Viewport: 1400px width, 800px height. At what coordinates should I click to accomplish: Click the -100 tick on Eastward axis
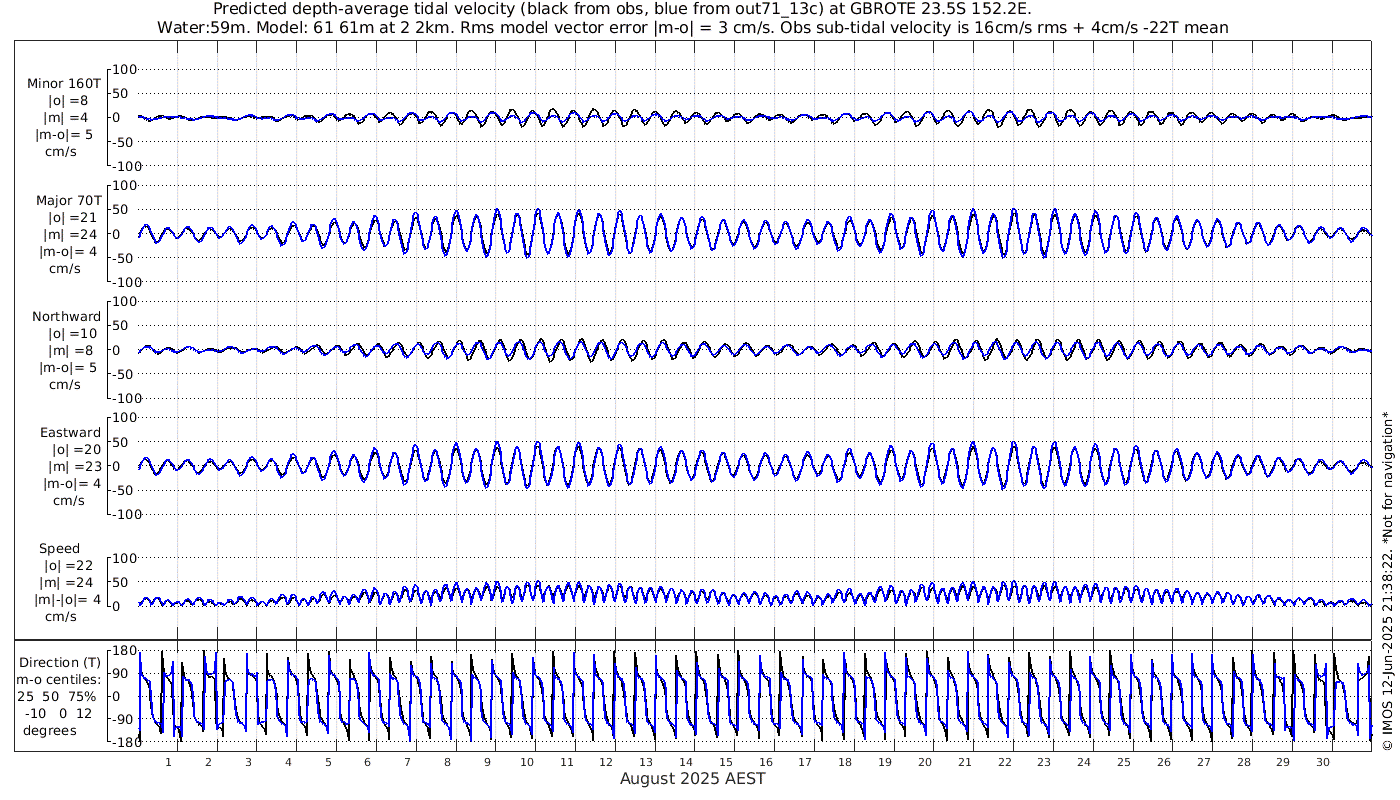(120, 514)
